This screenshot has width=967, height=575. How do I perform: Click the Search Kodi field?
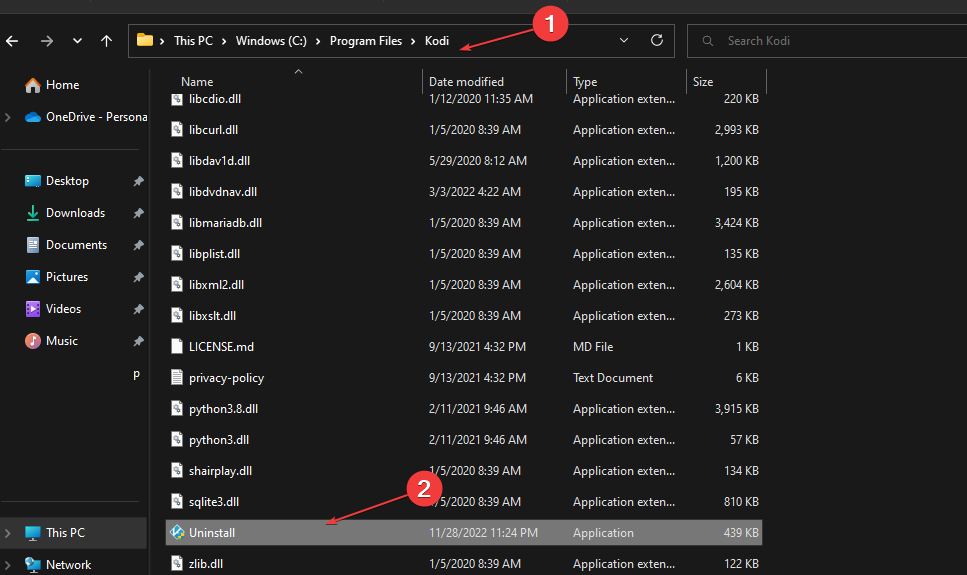(826, 41)
